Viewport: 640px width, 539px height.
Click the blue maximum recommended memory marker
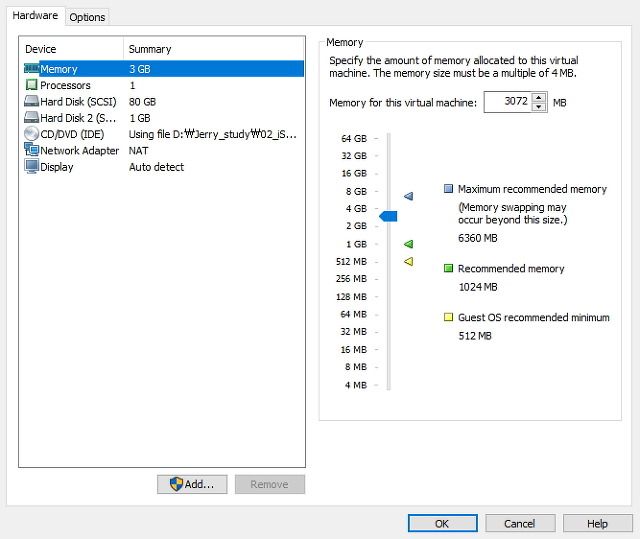[409, 196]
